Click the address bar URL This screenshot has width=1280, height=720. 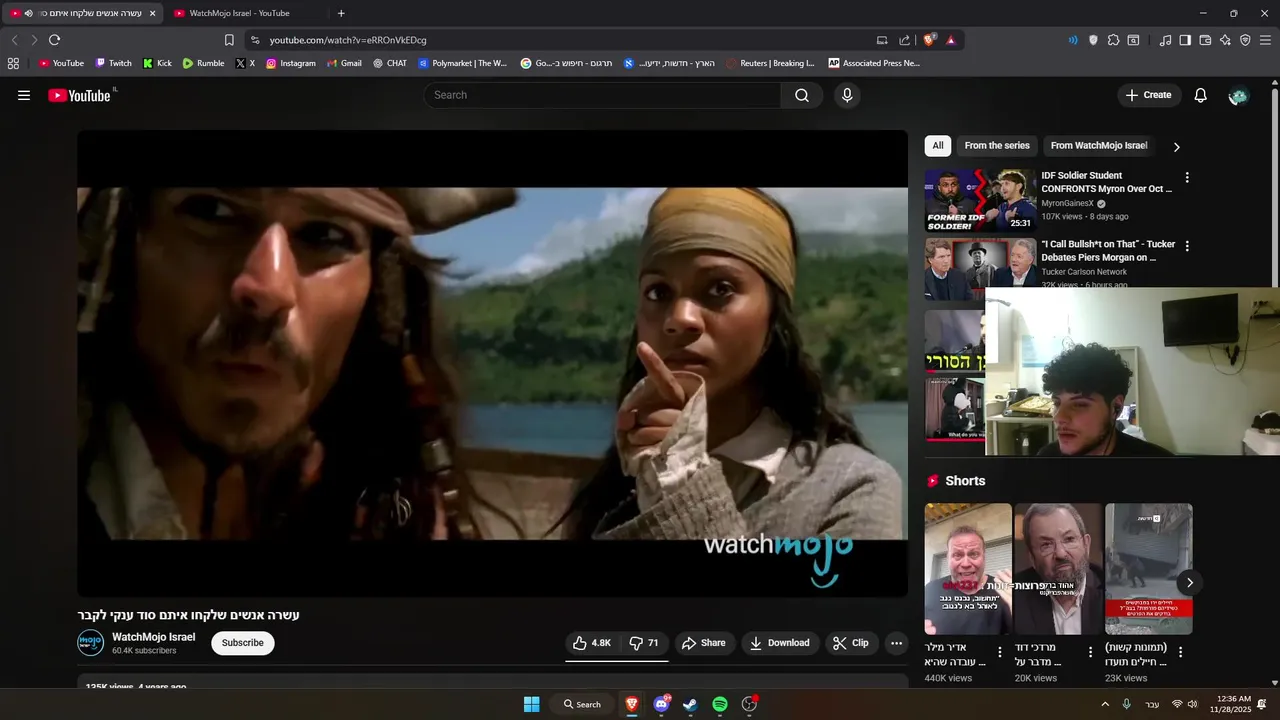pos(348,40)
